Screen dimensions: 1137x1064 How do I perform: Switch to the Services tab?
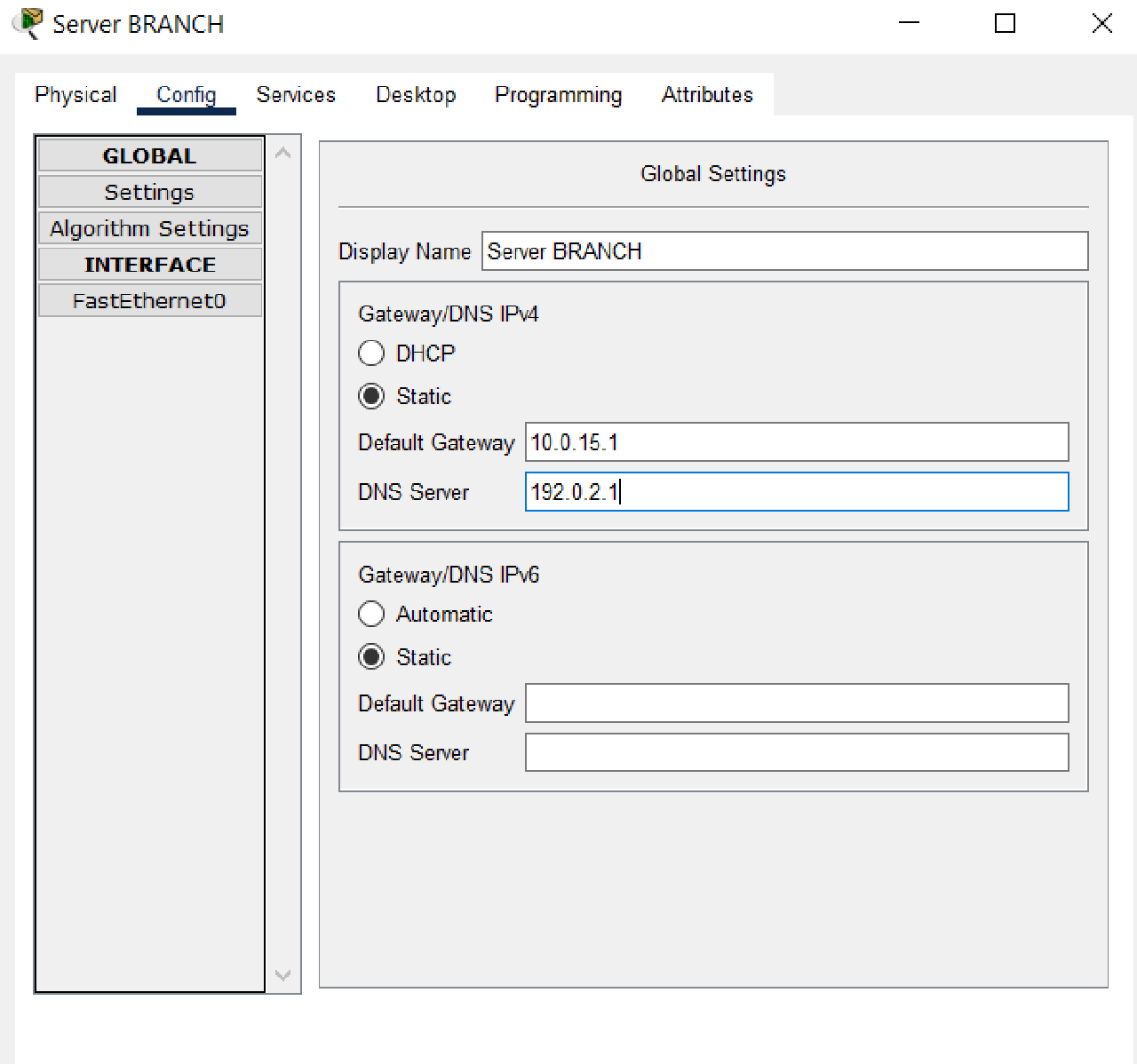pyautogui.click(x=296, y=94)
